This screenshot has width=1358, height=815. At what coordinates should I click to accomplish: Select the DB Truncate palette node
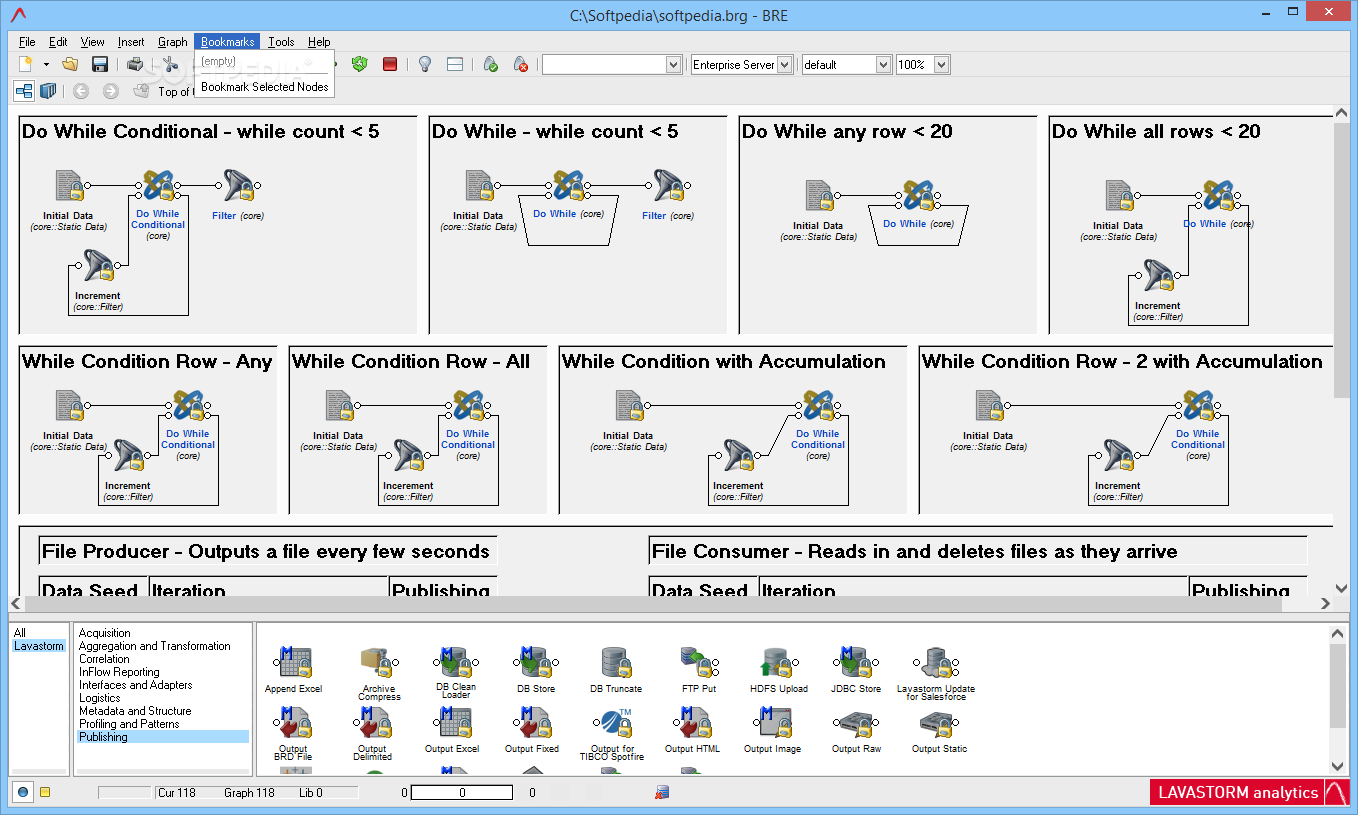616,670
